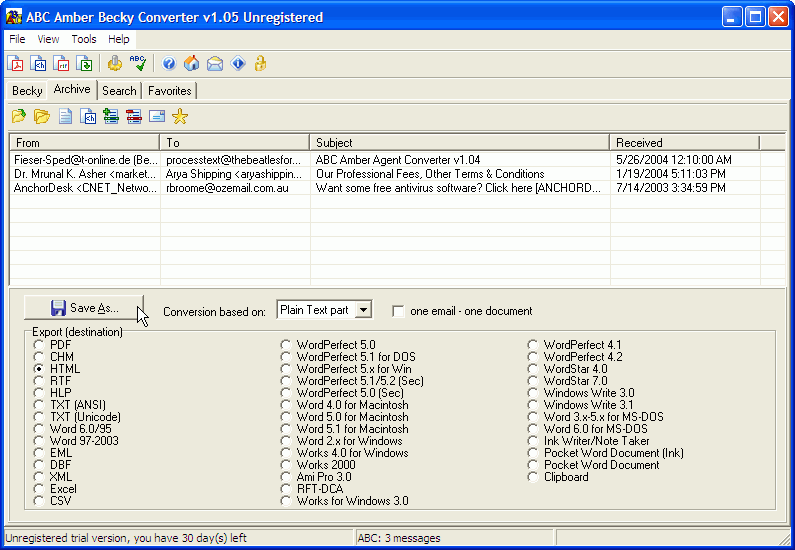Open the Tools menu
Screen dimensions: 795x550
(84, 39)
